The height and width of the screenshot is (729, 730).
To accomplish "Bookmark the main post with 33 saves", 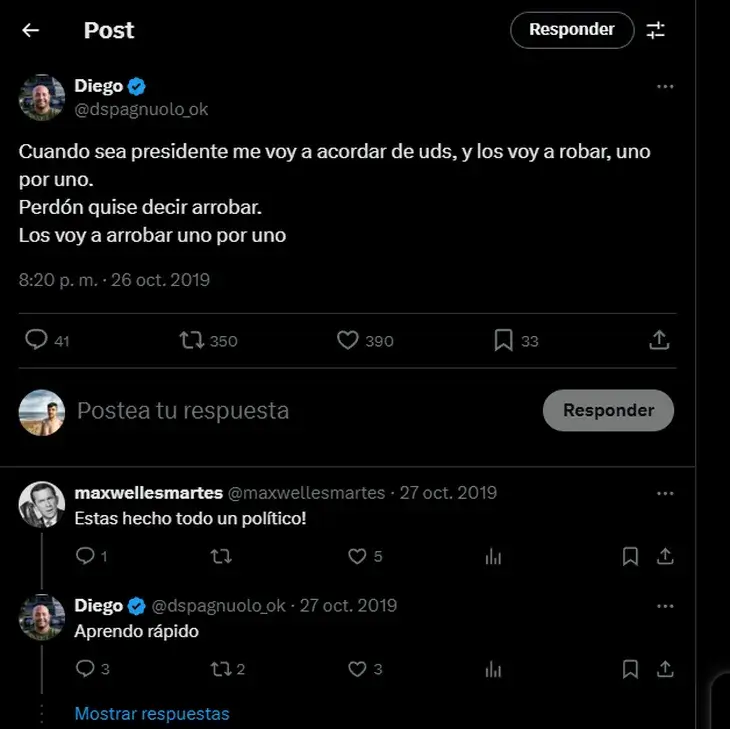I will tap(503, 341).
